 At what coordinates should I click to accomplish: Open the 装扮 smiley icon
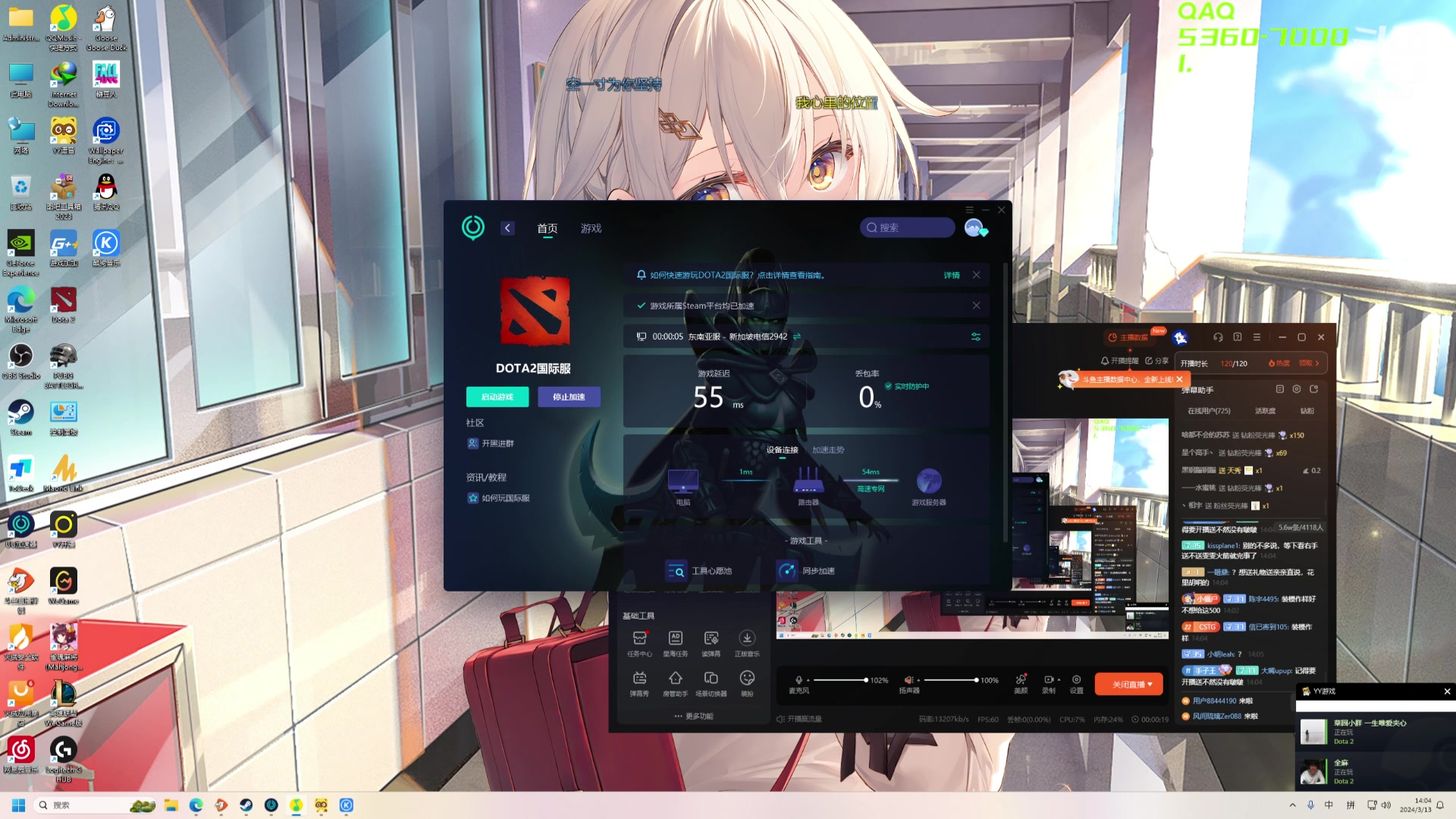(747, 683)
